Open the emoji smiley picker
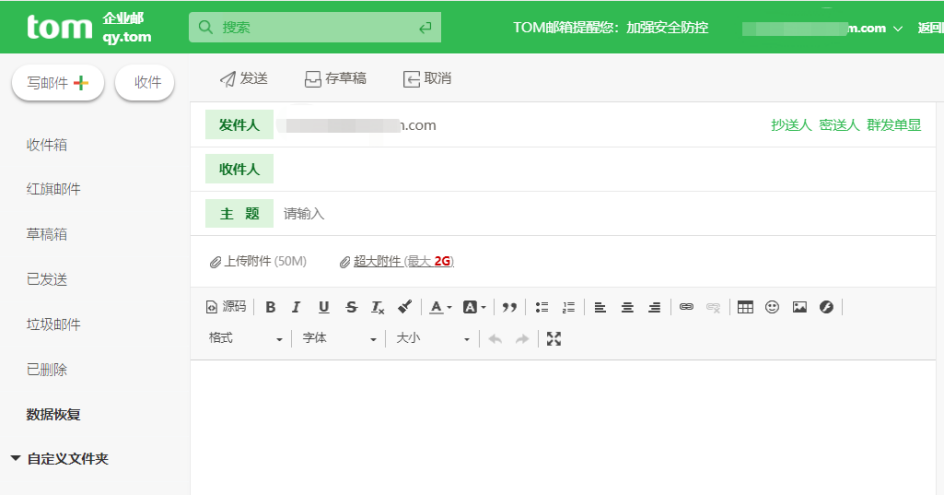Viewport: 944px width, 495px height. [x=772, y=308]
